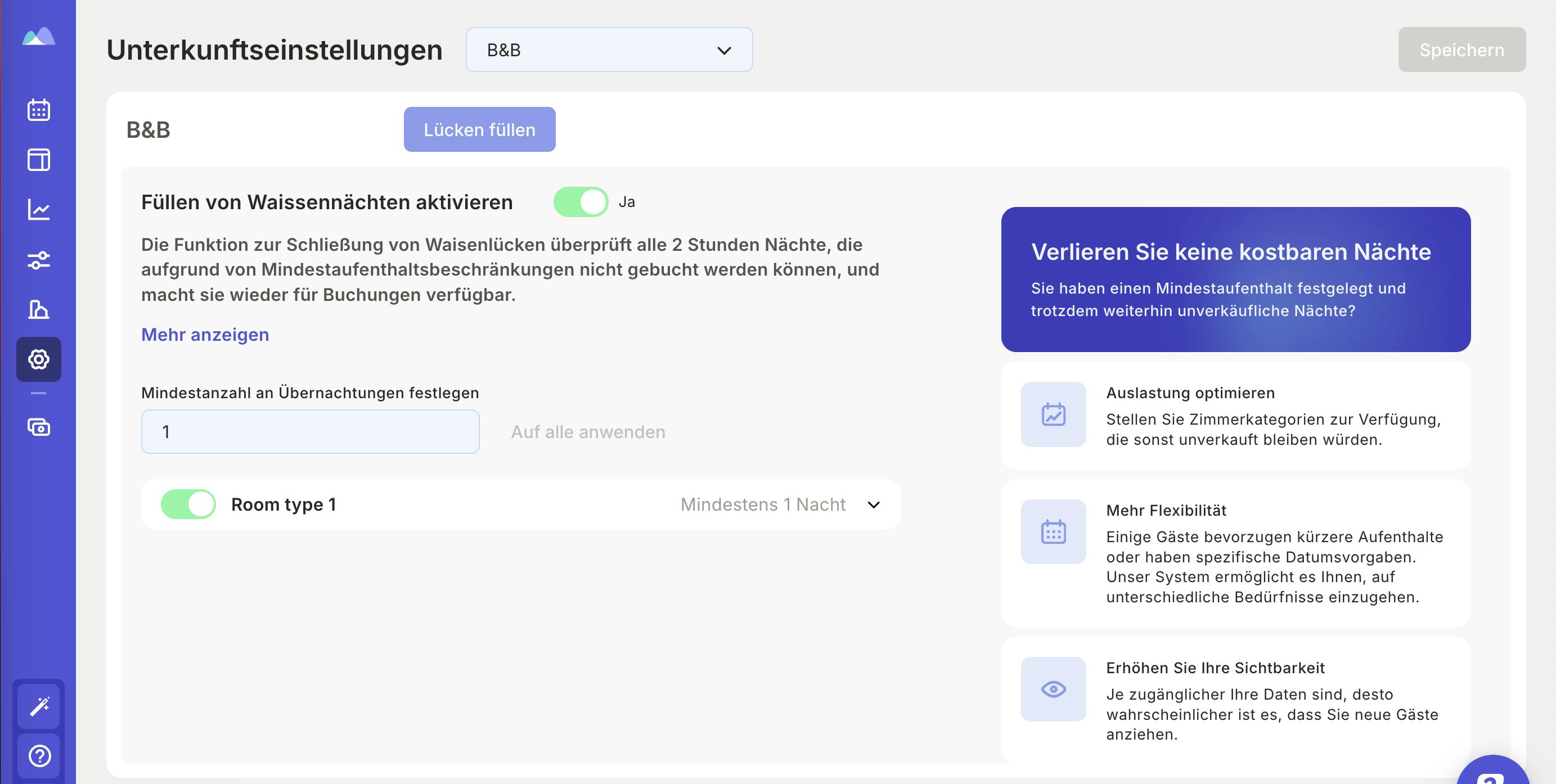The image size is (1556, 784).
Task: Click the Mehr Flexibilität title
Action: click(x=1166, y=510)
